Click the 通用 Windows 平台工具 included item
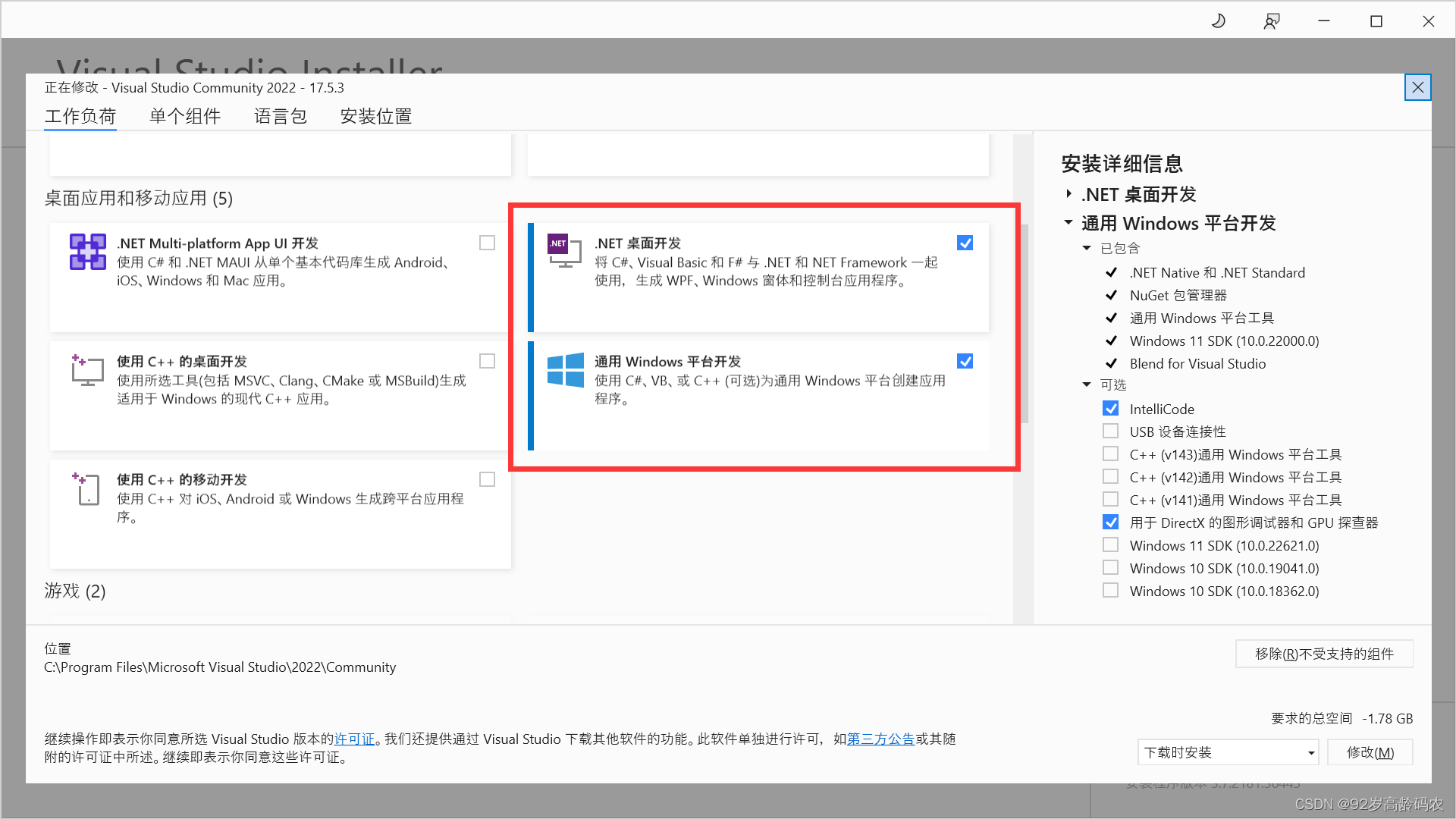The image size is (1456, 819). 1201,318
